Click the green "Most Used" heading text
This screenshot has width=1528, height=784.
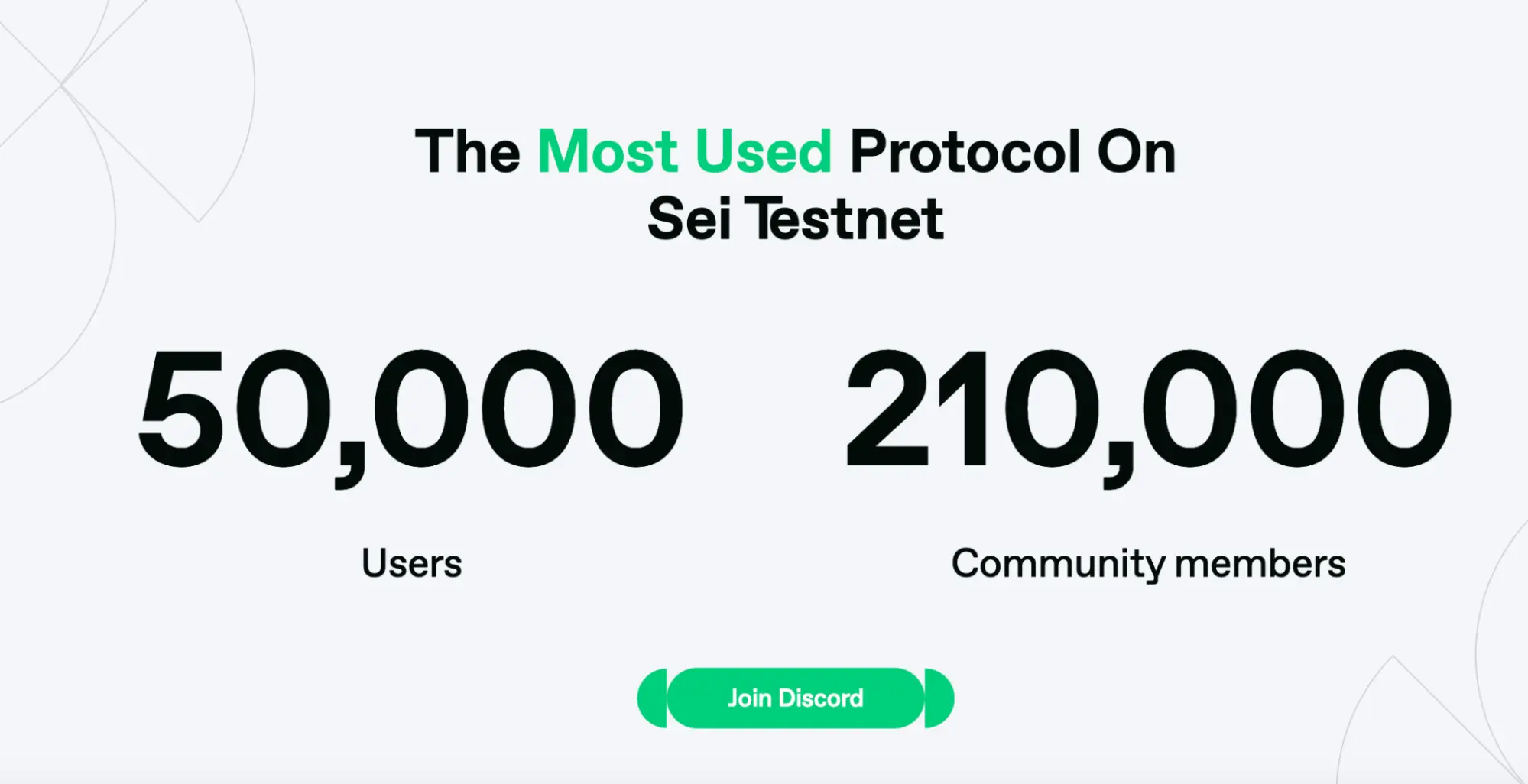point(685,151)
